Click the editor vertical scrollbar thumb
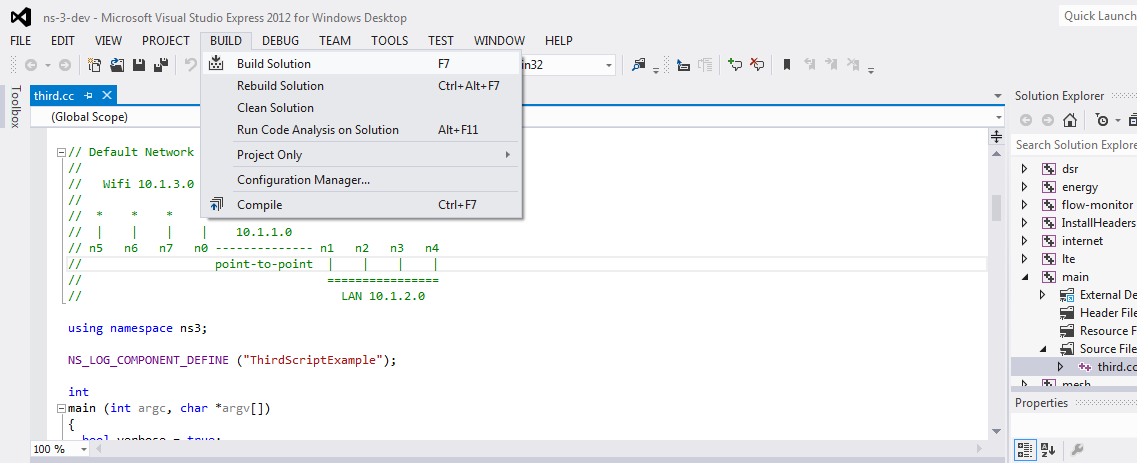Viewport: 1137px width, 463px height. (x=996, y=207)
